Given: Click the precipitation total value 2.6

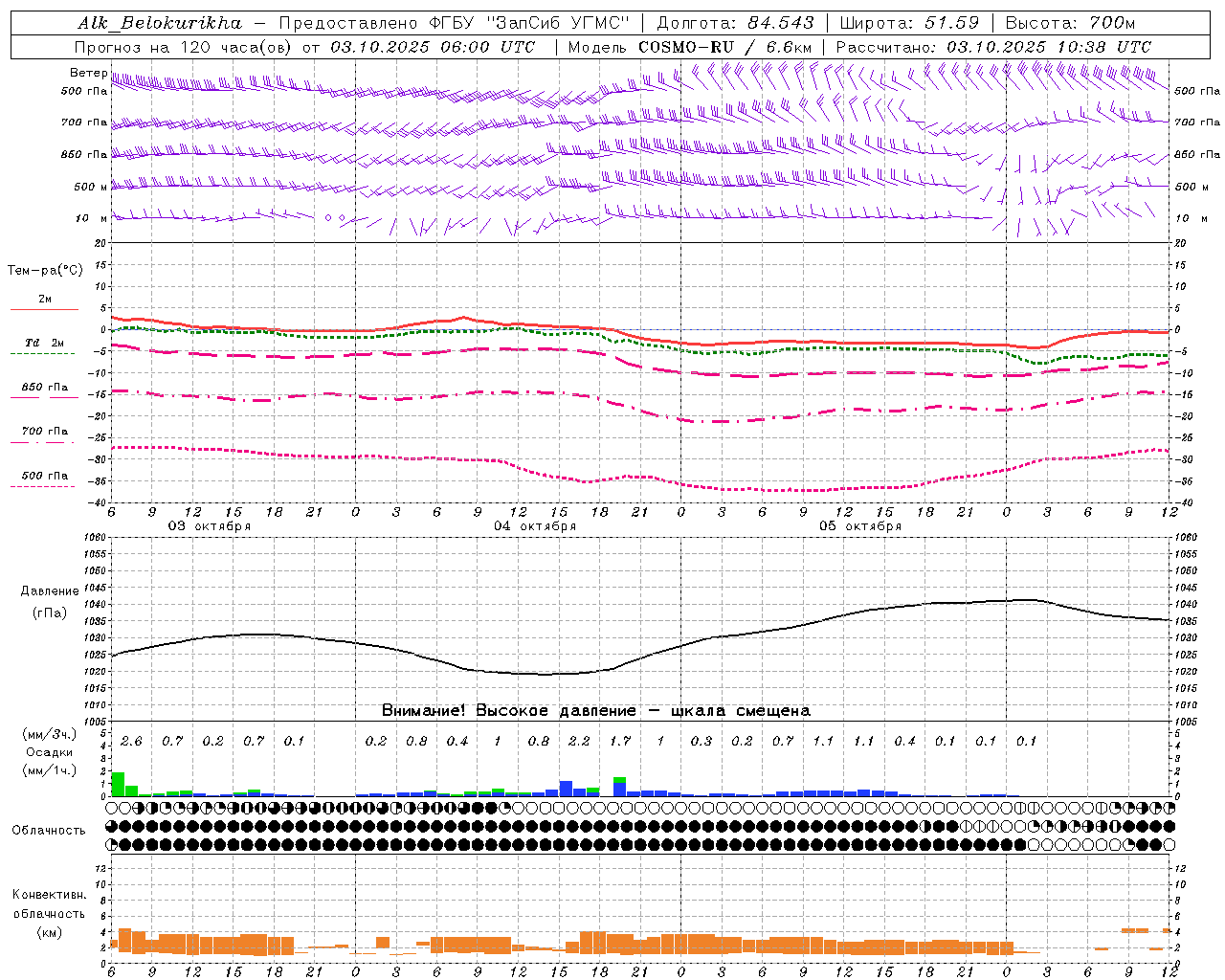Looking at the screenshot, I should pyautogui.click(x=131, y=742).
